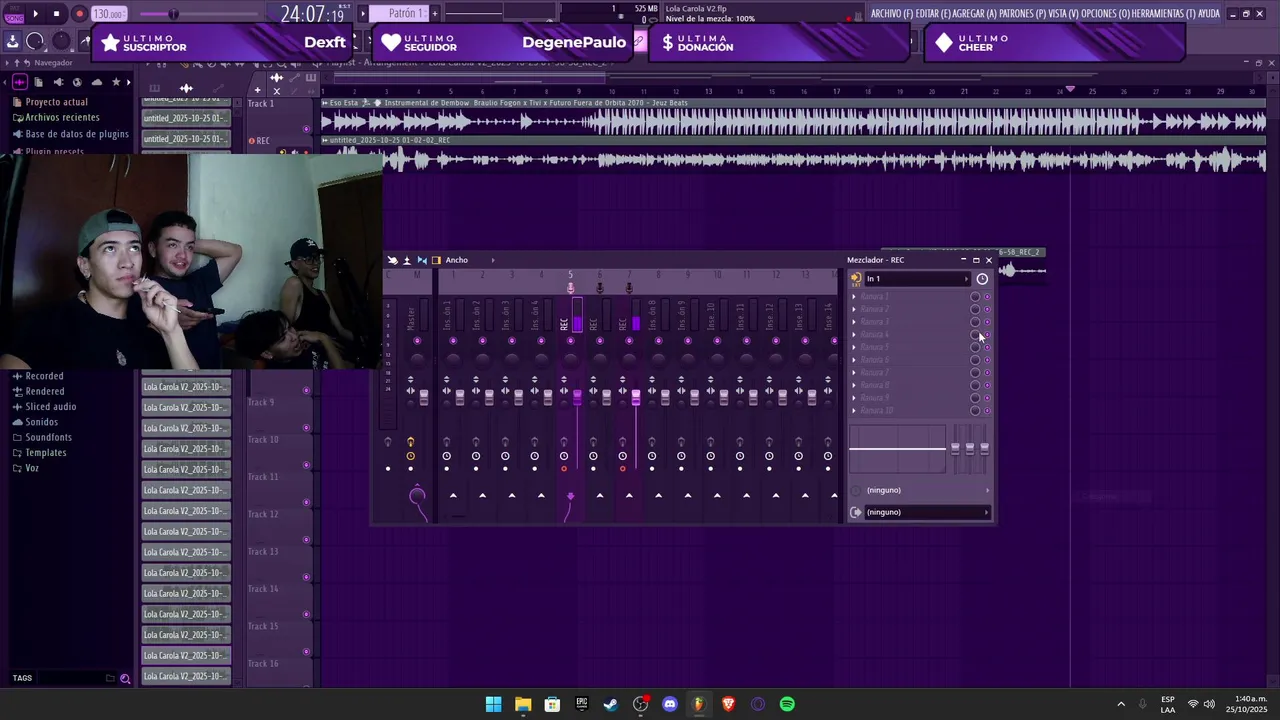1280x720 pixels.
Task: Select the browser globe tab icon
Action: pyautogui.click(x=77, y=82)
